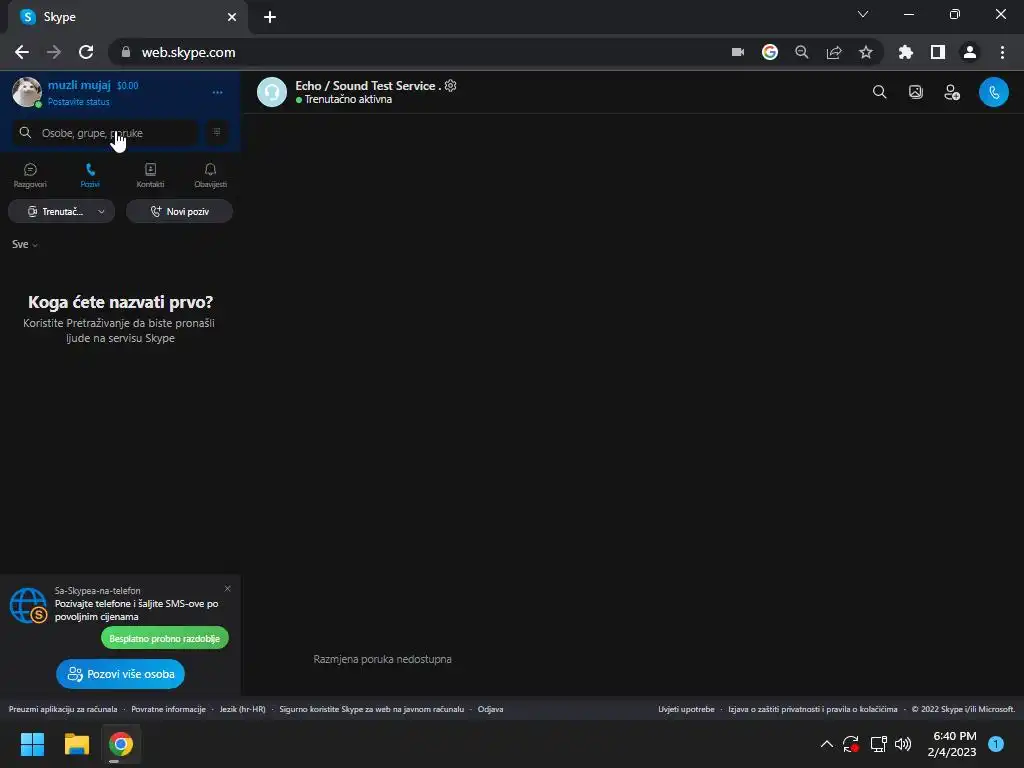Click the Echo / Sound Test Service avatar

(x=272, y=92)
